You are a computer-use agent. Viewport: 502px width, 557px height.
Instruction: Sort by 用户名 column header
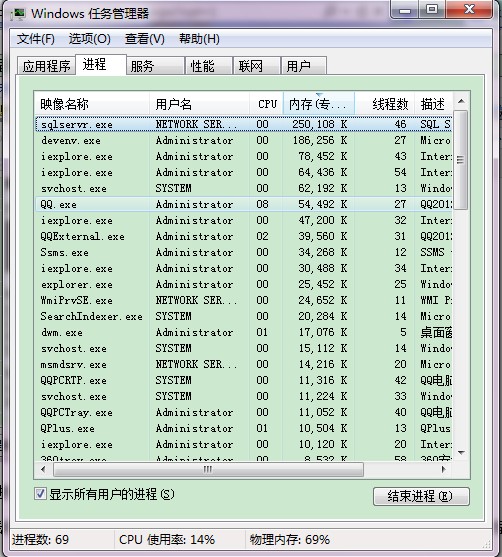coord(199,104)
